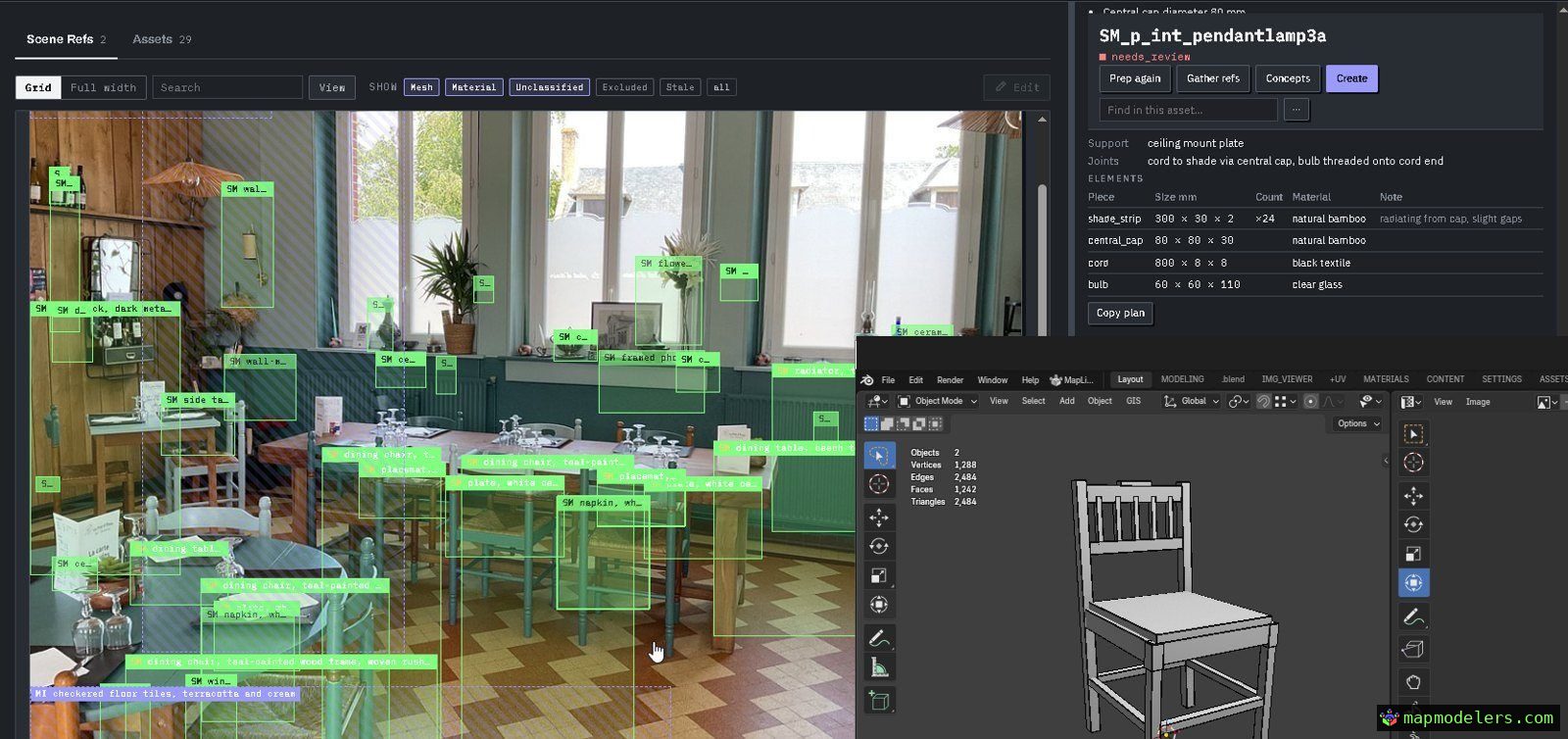
Task: Select the Rip Region cube tool in image editor
Action: pyautogui.click(x=1413, y=649)
